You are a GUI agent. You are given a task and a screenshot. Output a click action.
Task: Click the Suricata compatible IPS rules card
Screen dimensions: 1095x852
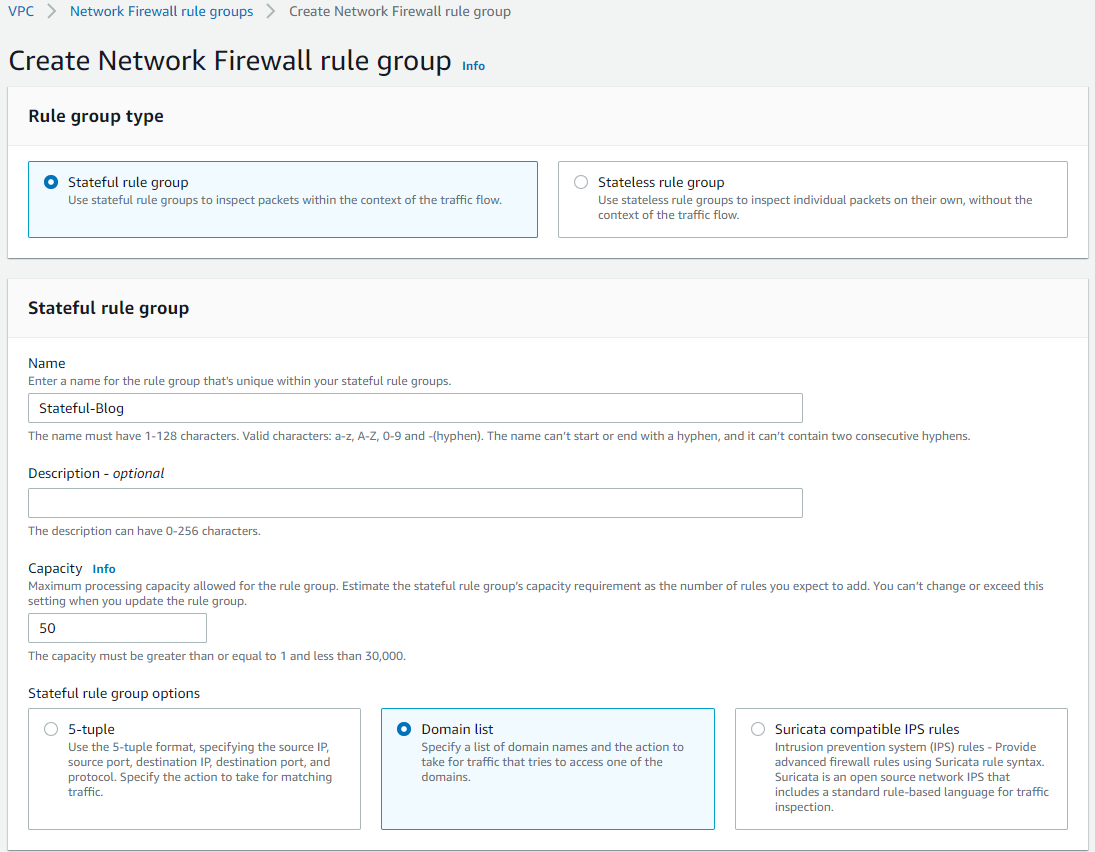click(x=900, y=768)
